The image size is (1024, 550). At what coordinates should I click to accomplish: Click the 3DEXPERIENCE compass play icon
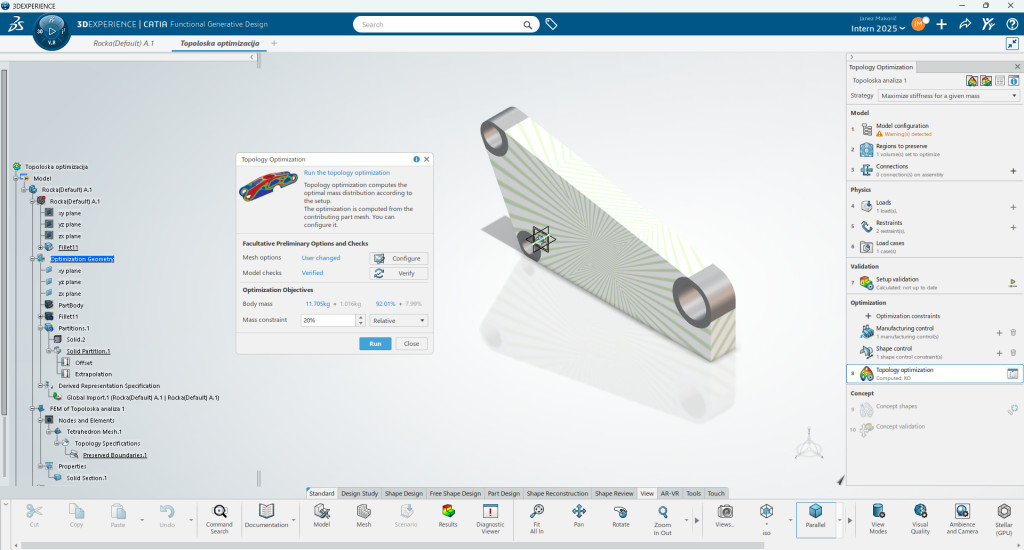pyautogui.click(x=52, y=31)
